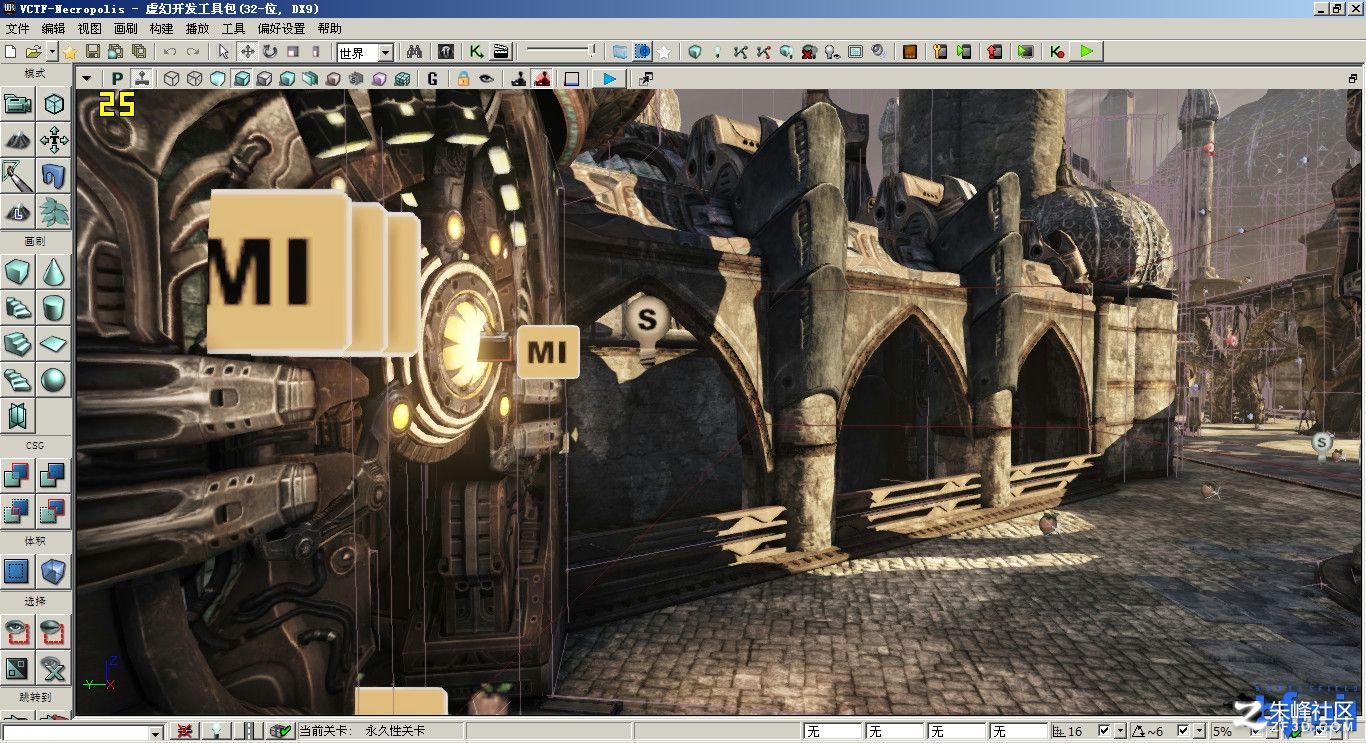
Task: Adjust the toolbar slider near Matinee icon
Action: tap(561, 51)
